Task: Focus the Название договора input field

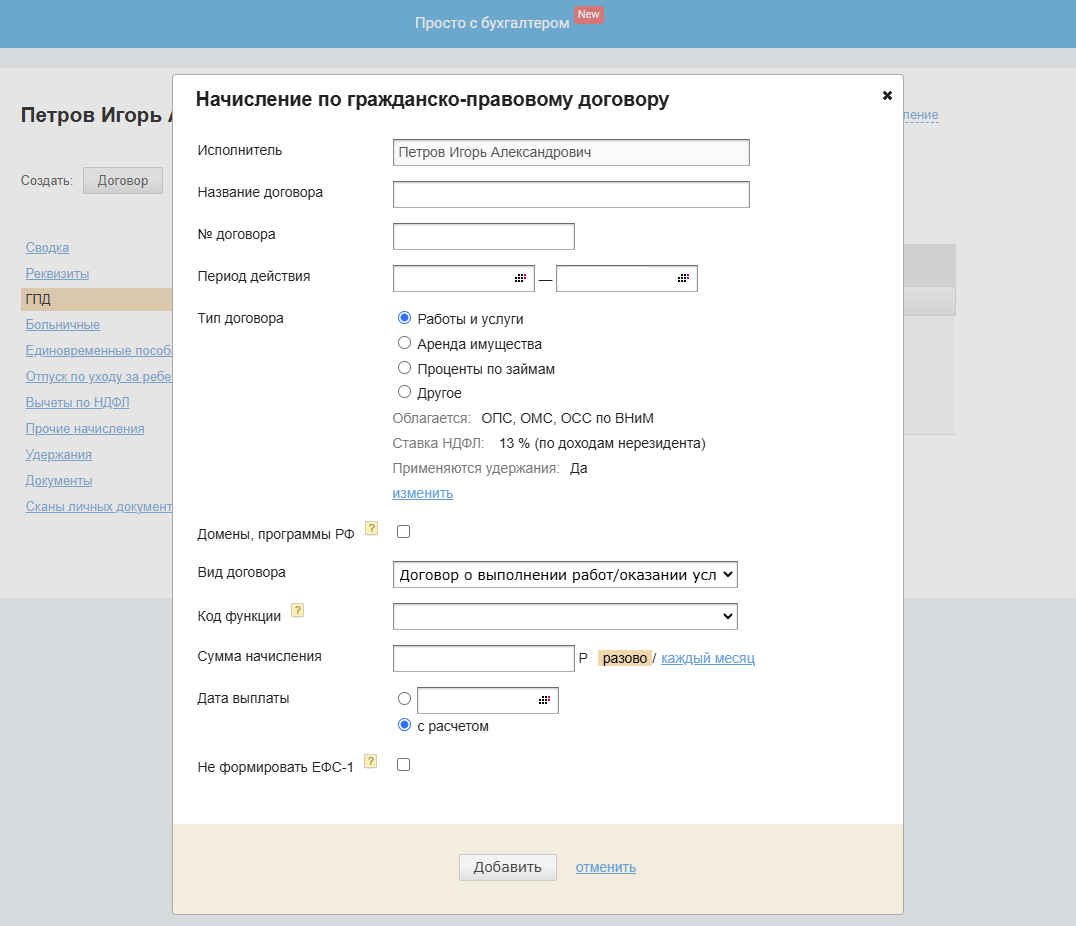Action: click(x=571, y=194)
